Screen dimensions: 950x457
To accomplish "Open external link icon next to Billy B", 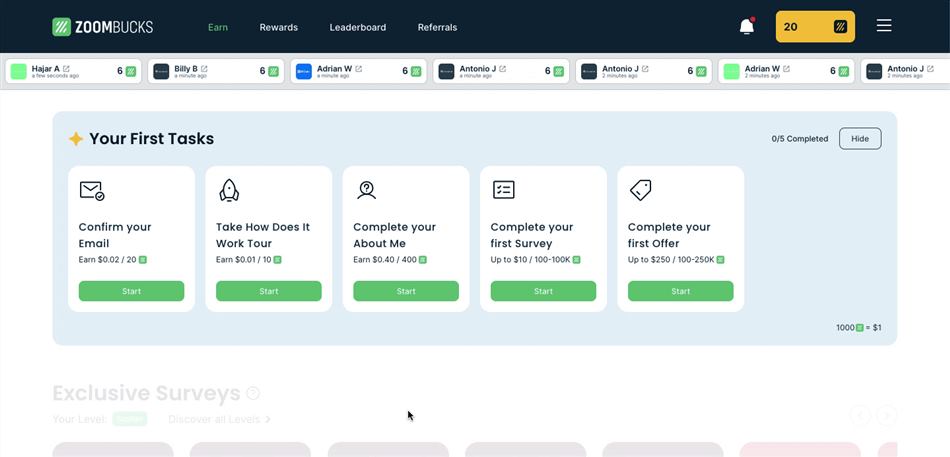I will tap(204, 68).
